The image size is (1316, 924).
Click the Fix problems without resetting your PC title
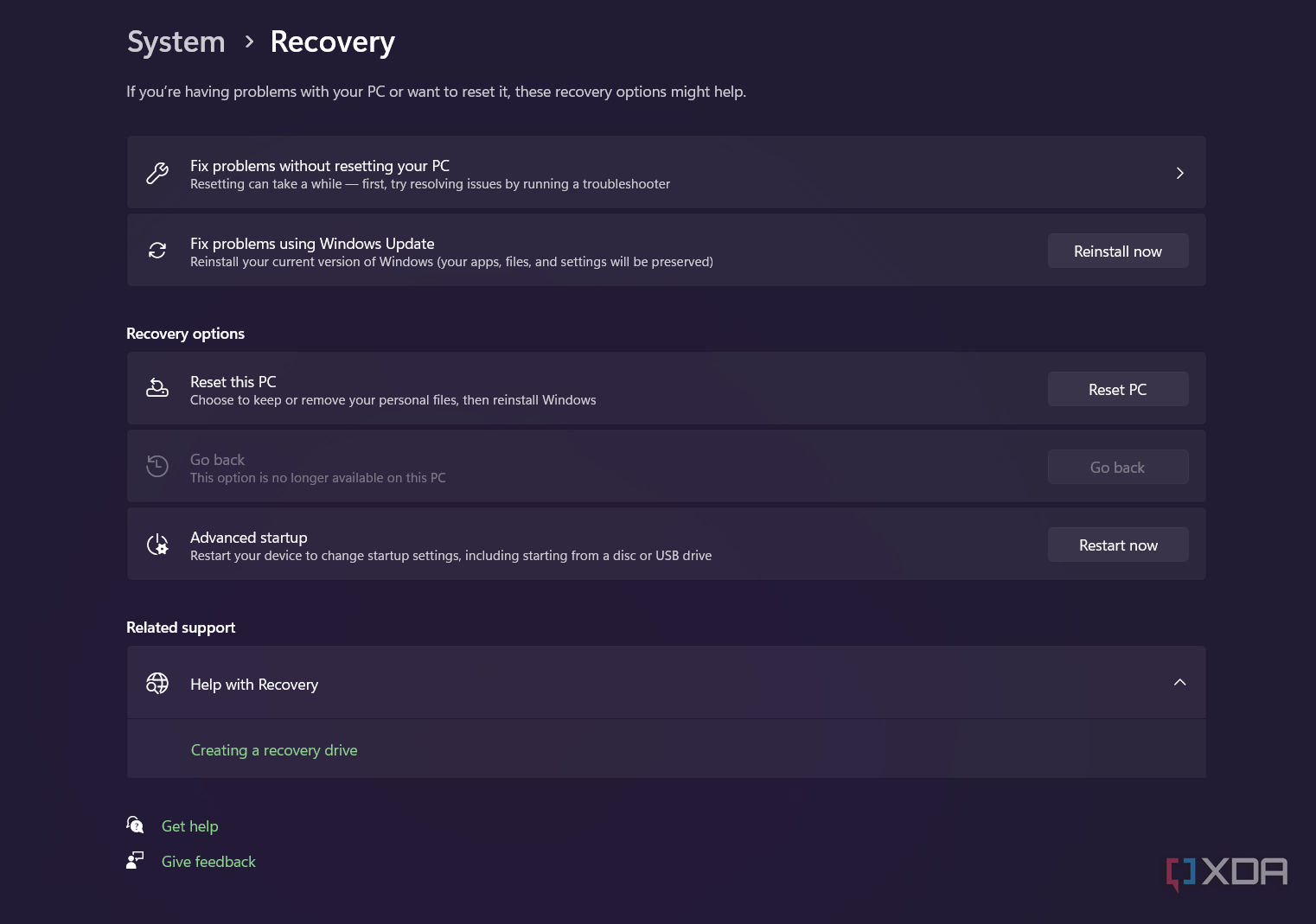320,166
